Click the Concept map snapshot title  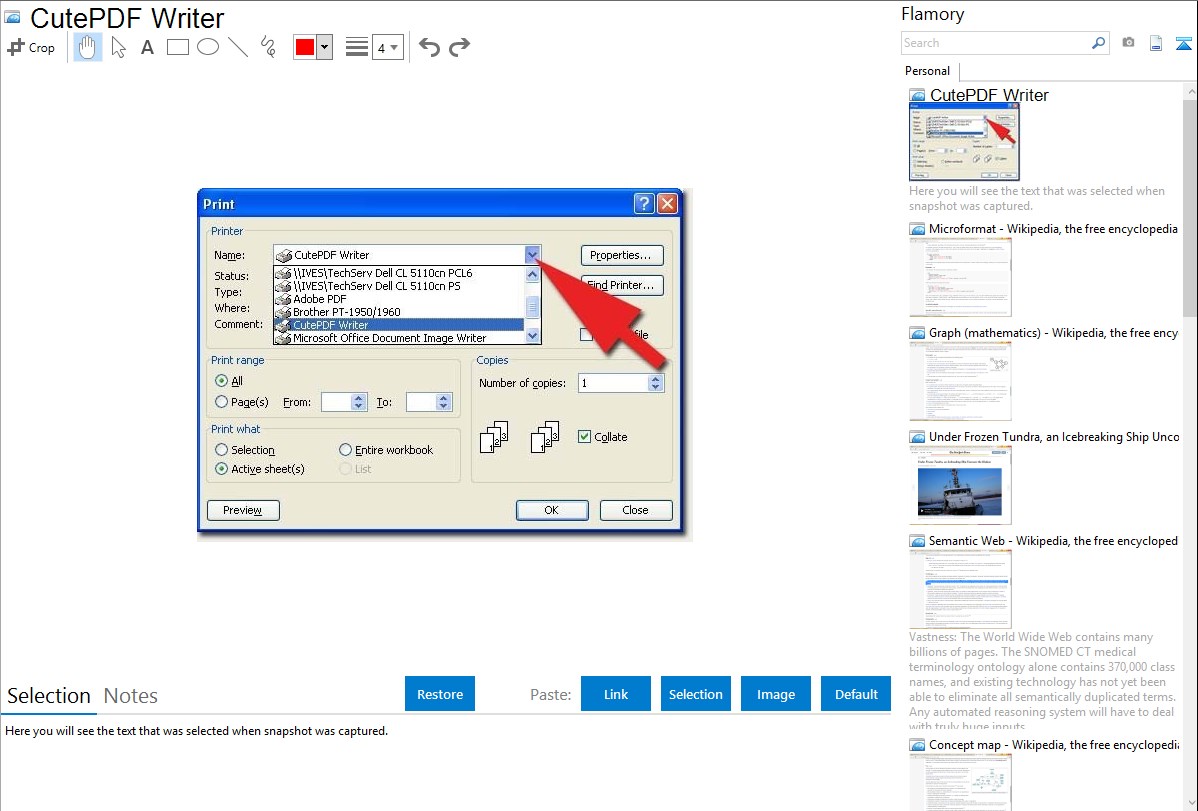coord(1053,744)
